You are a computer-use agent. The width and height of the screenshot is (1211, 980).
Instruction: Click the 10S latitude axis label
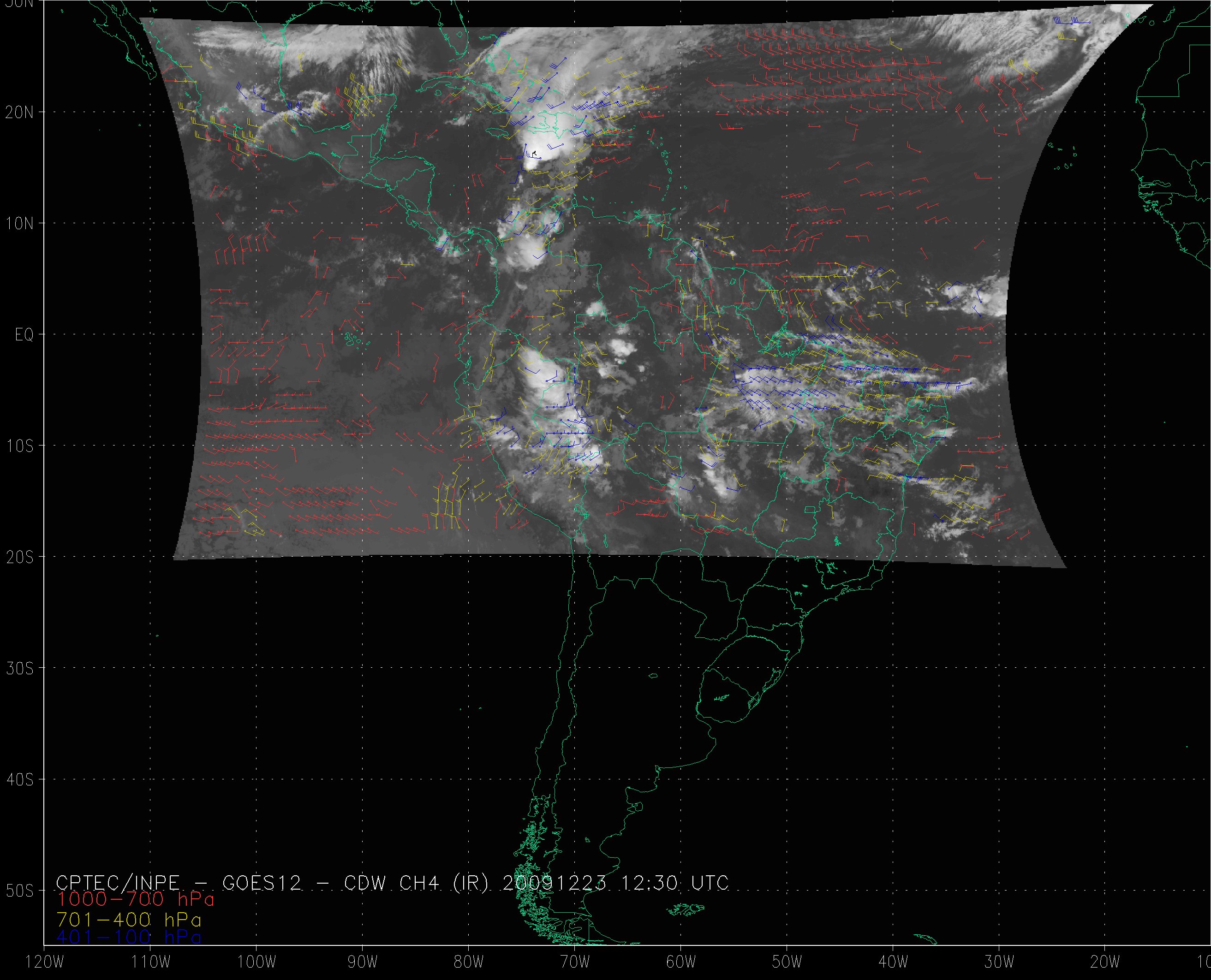(20, 446)
